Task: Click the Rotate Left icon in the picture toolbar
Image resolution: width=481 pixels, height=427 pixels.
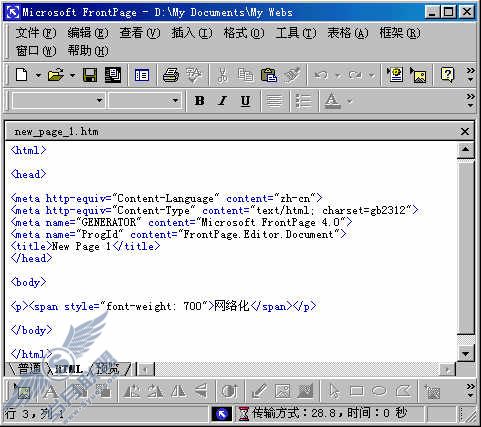Action: (132, 391)
